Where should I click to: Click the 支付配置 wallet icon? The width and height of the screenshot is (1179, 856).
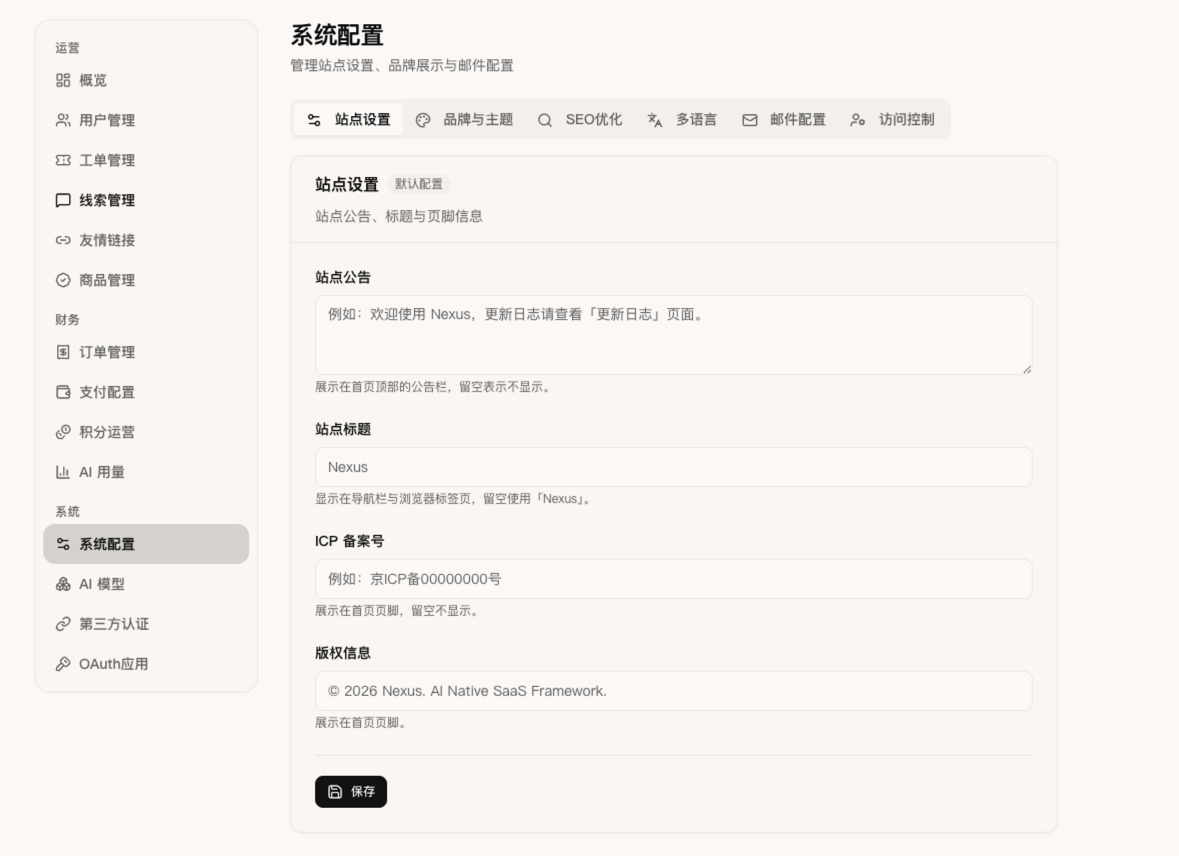(x=63, y=392)
